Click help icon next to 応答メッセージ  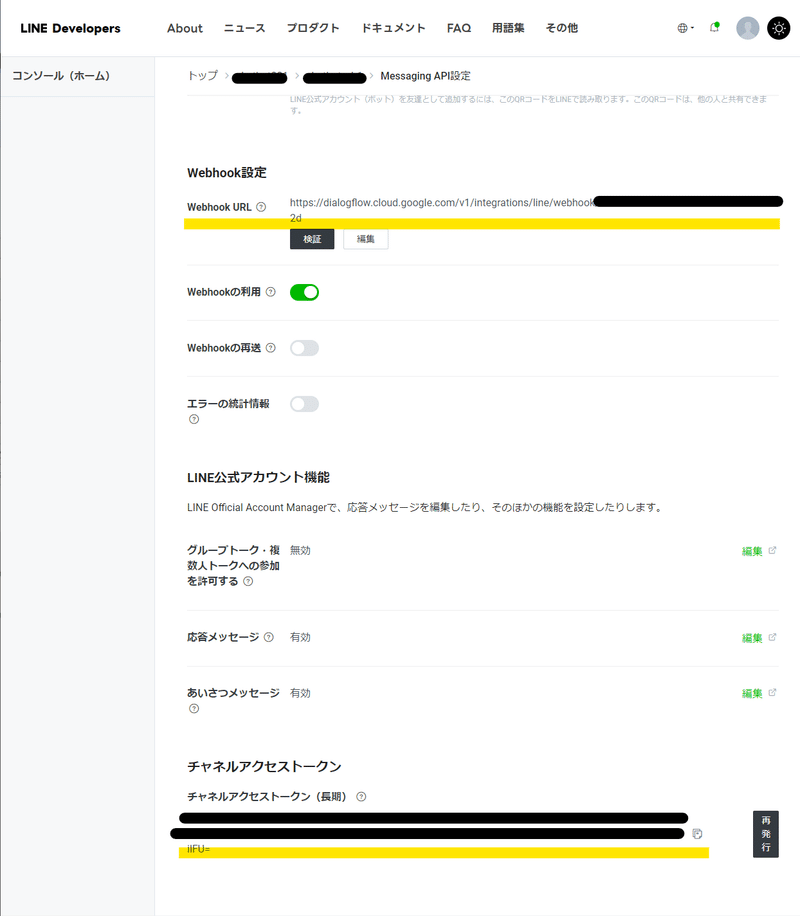pos(269,637)
